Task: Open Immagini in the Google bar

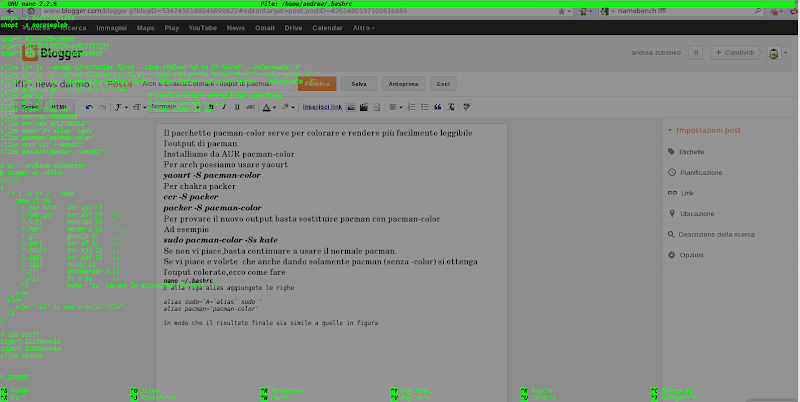Action: click(x=111, y=28)
